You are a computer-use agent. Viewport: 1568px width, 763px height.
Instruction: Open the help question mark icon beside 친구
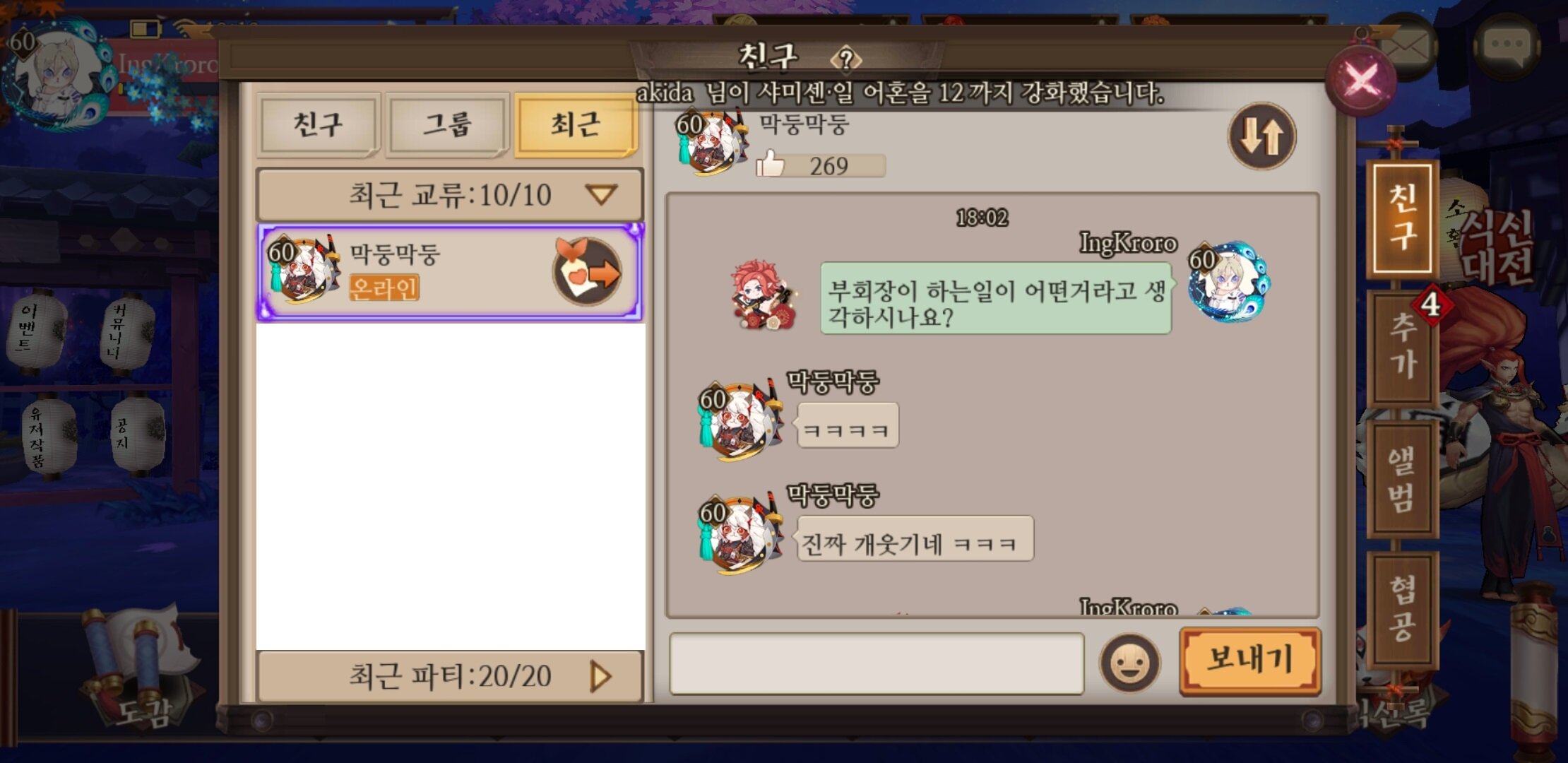point(846,59)
